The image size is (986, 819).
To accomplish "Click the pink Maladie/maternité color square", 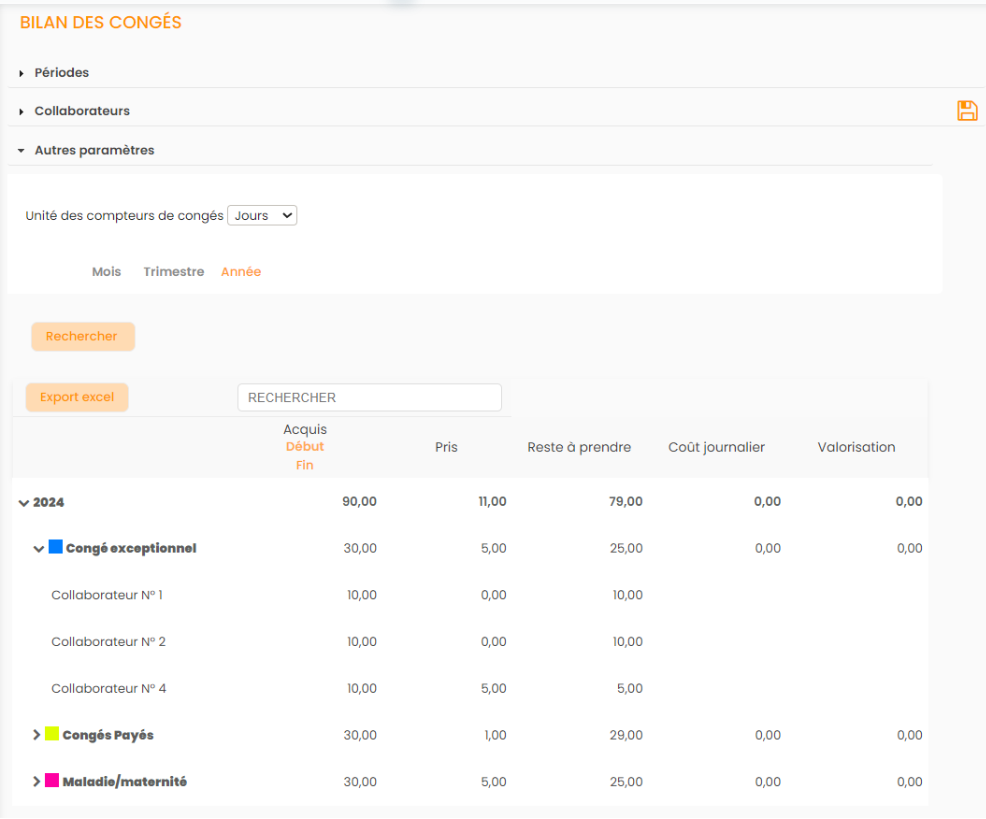I will pos(52,781).
